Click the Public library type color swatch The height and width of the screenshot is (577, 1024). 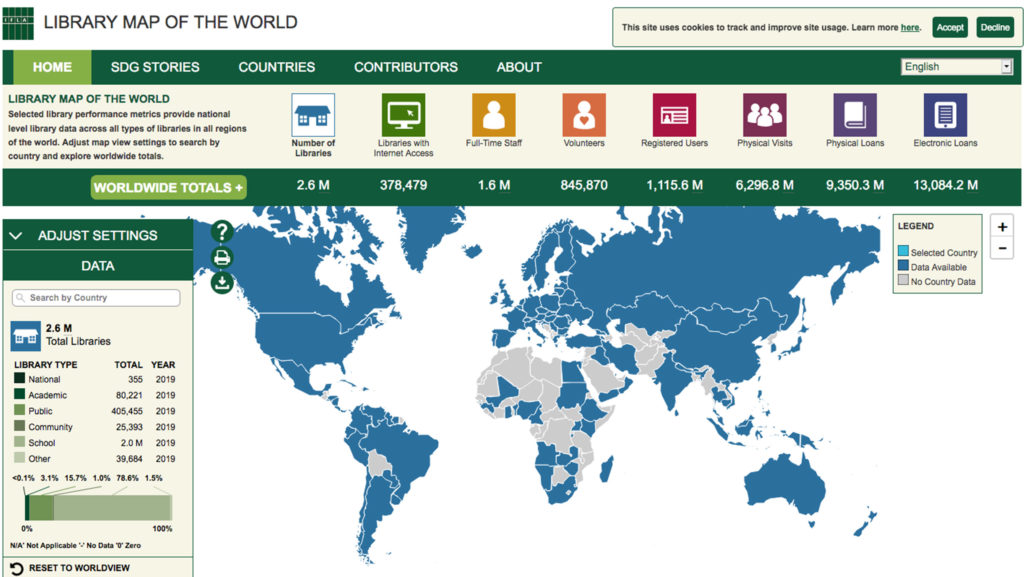tap(20, 411)
